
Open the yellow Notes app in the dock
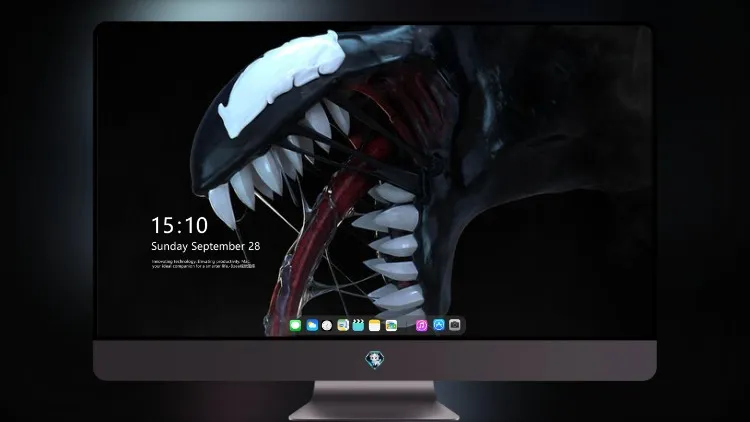tap(375, 326)
